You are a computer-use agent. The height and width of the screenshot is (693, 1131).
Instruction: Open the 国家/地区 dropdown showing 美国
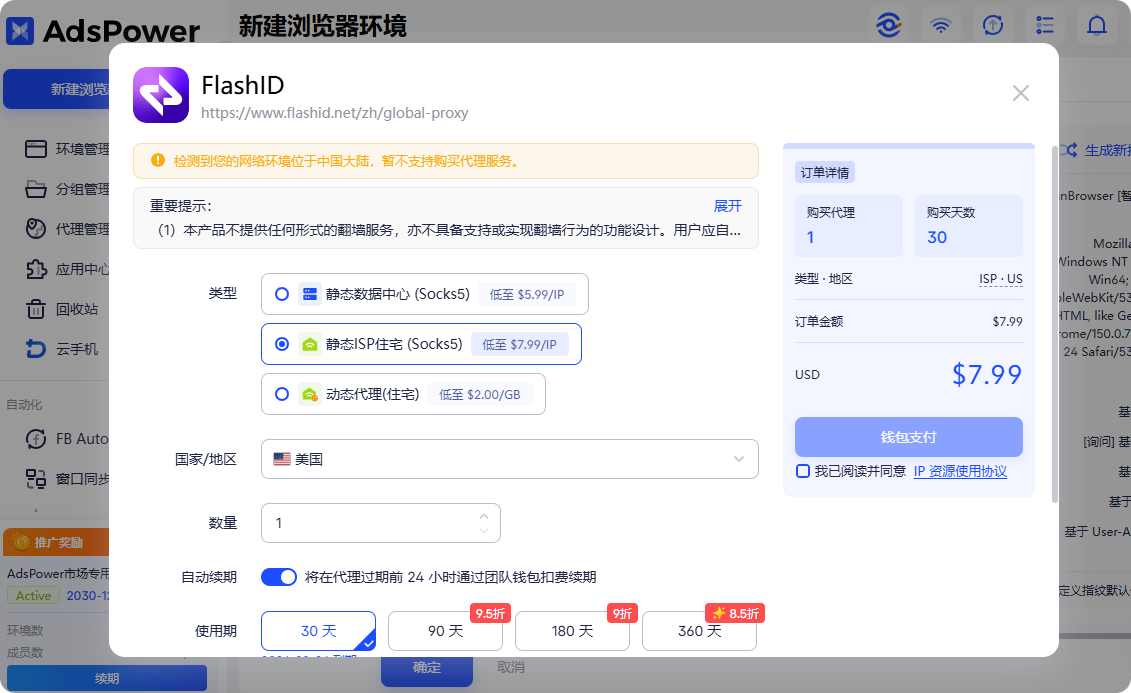(509, 459)
